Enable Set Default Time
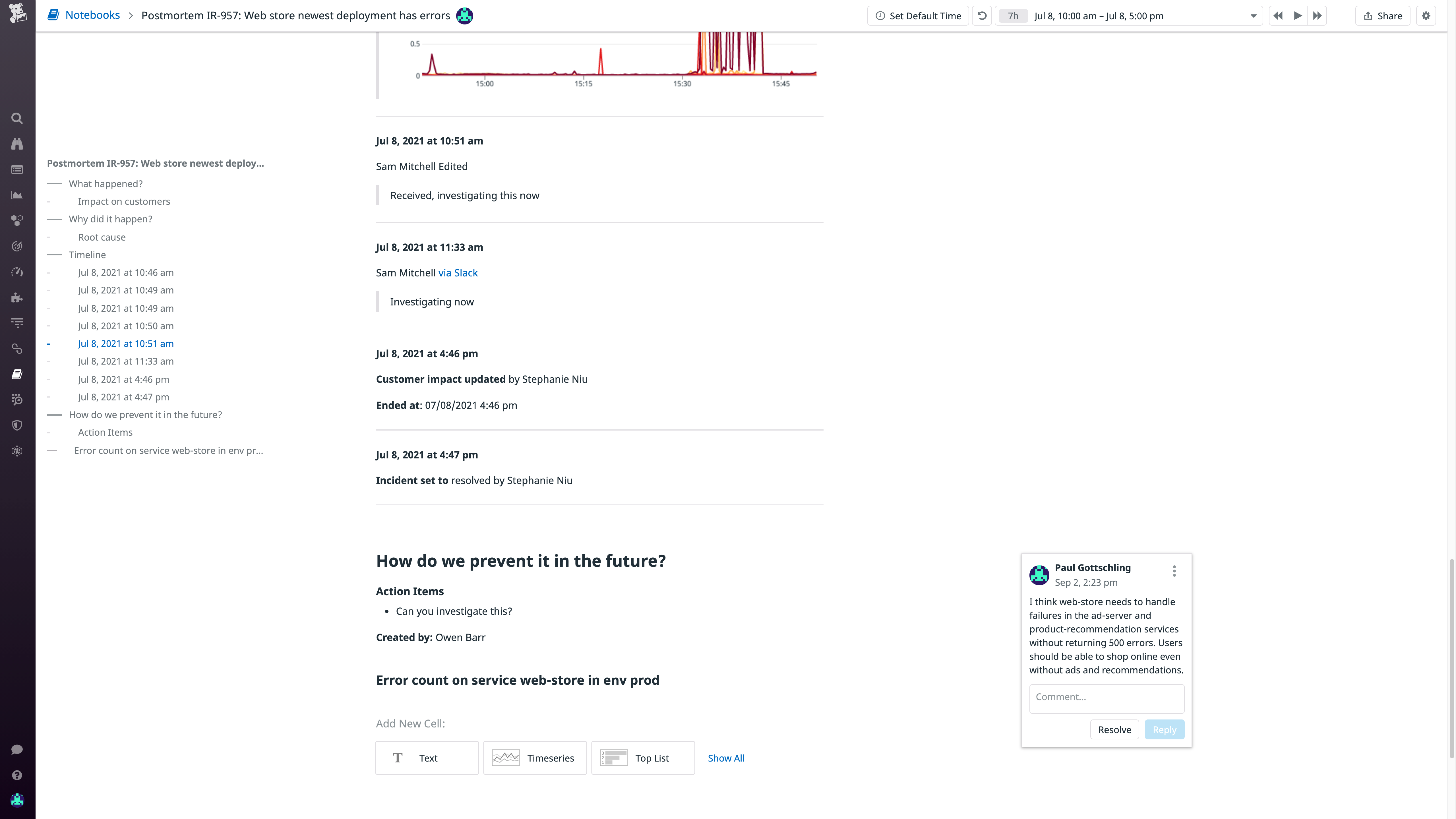Image resolution: width=1456 pixels, height=819 pixels. point(918,15)
